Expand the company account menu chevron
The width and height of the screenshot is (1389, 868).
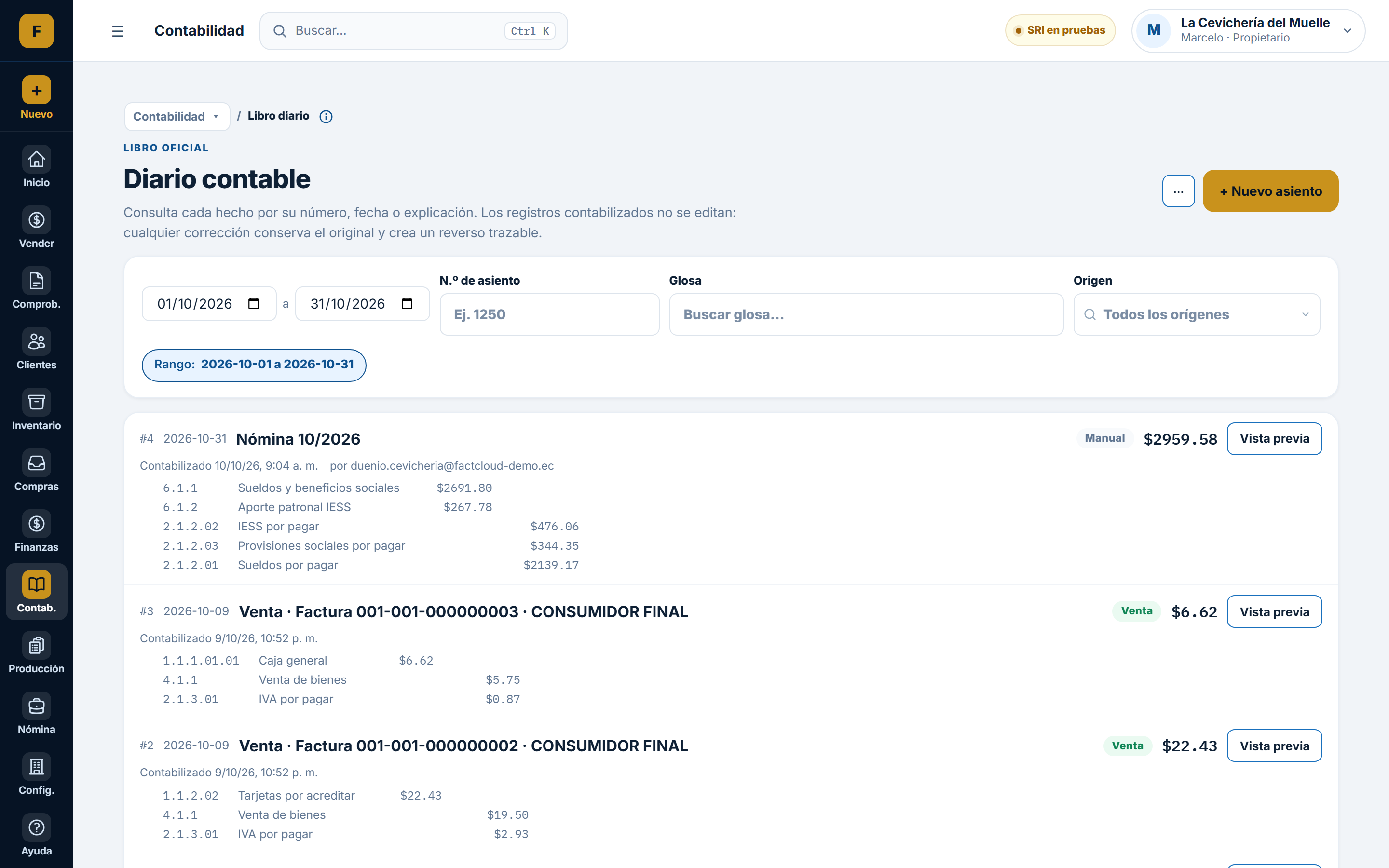pos(1348,31)
